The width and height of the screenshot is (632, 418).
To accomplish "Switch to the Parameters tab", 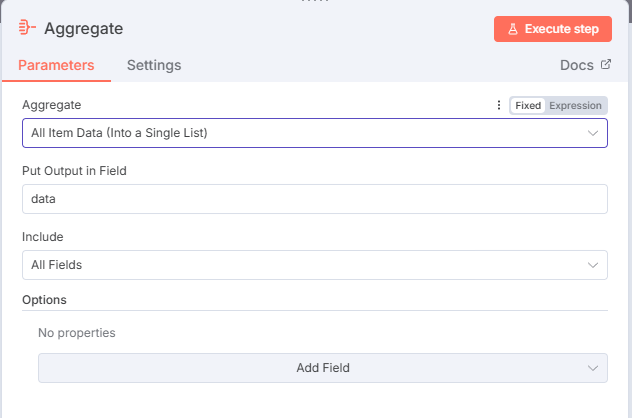I will point(56,65).
